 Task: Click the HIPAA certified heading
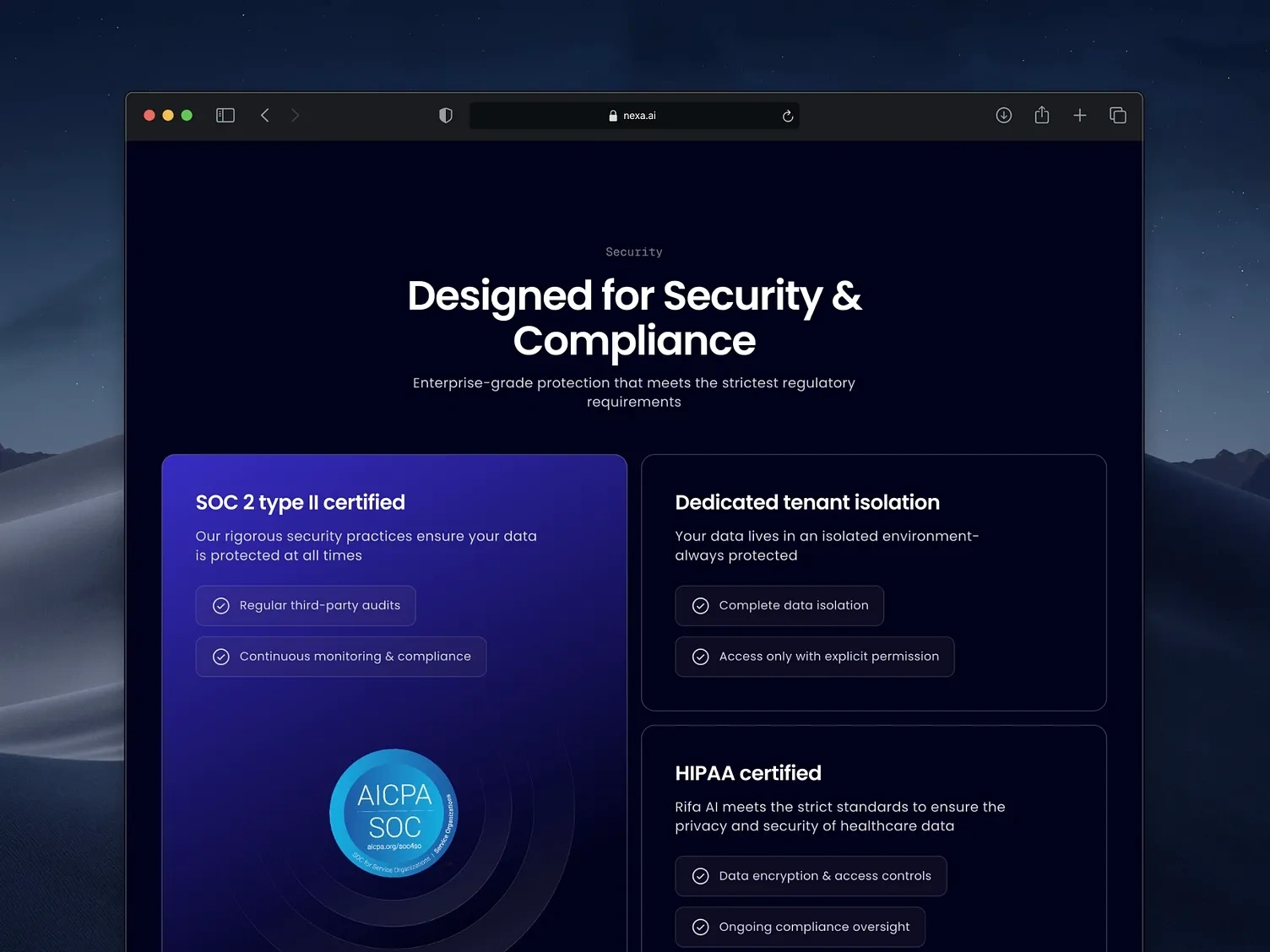click(x=748, y=773)
